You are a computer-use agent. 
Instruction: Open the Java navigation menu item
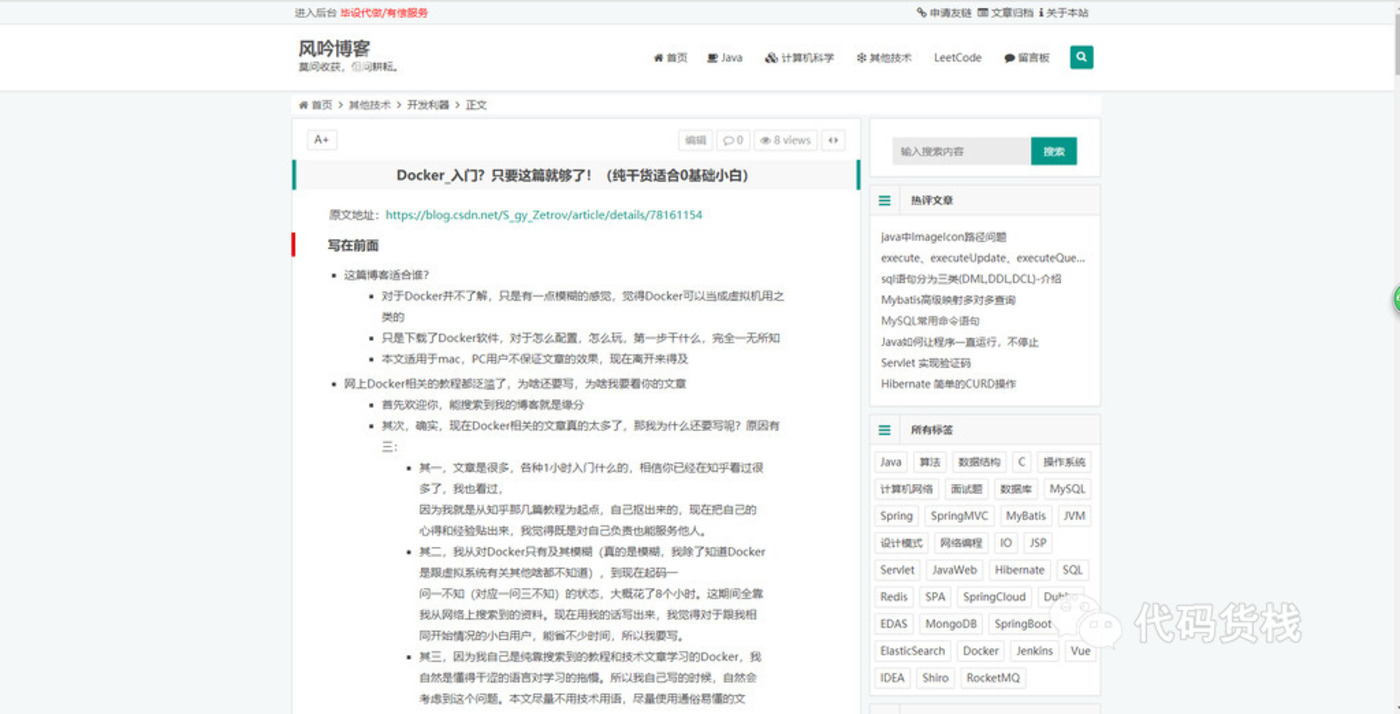click(724, 58)
